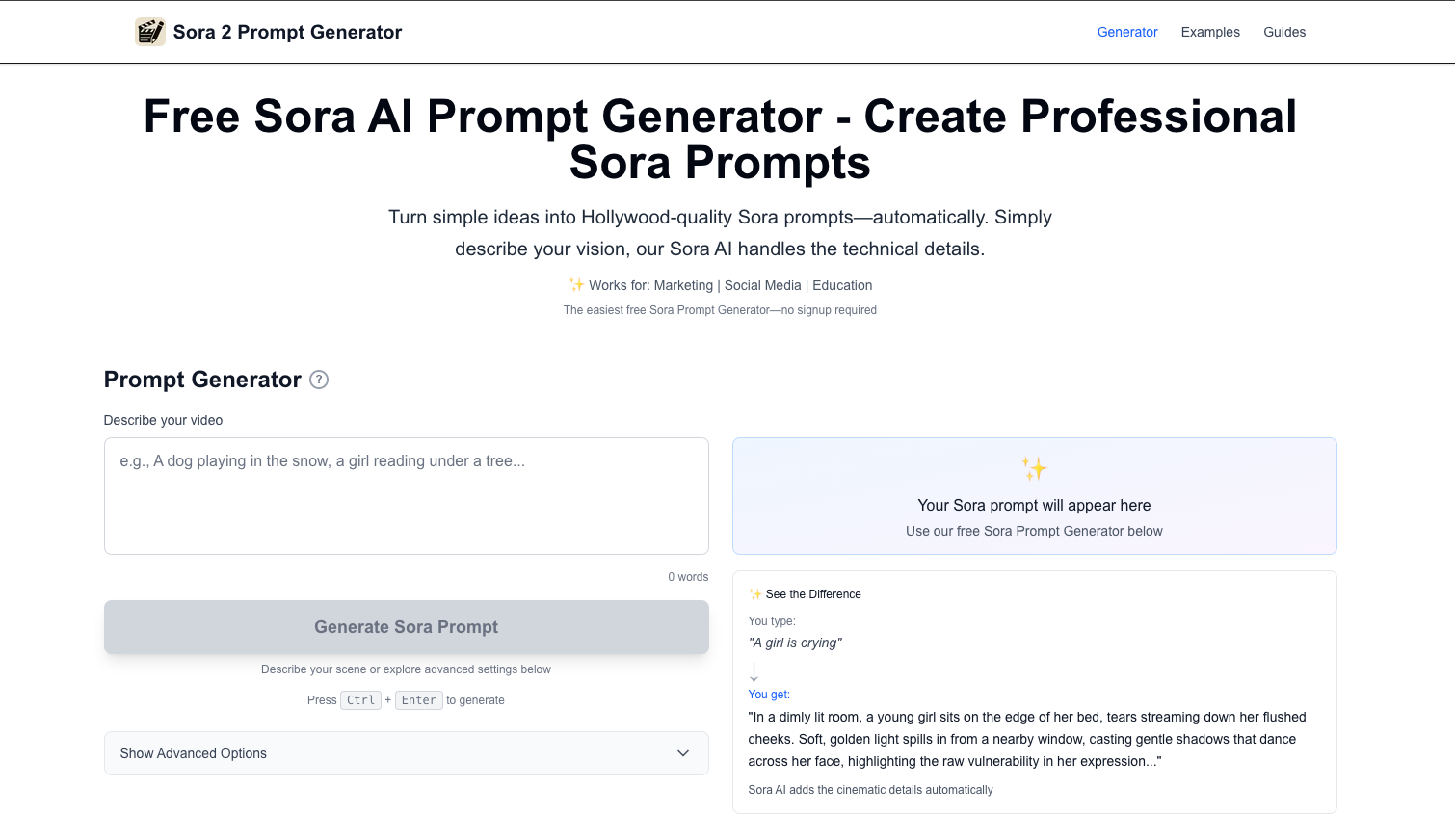Expand the Show Advanced Options section
The width and height of the screenshot is (1455, 840).
click(406, 753)
